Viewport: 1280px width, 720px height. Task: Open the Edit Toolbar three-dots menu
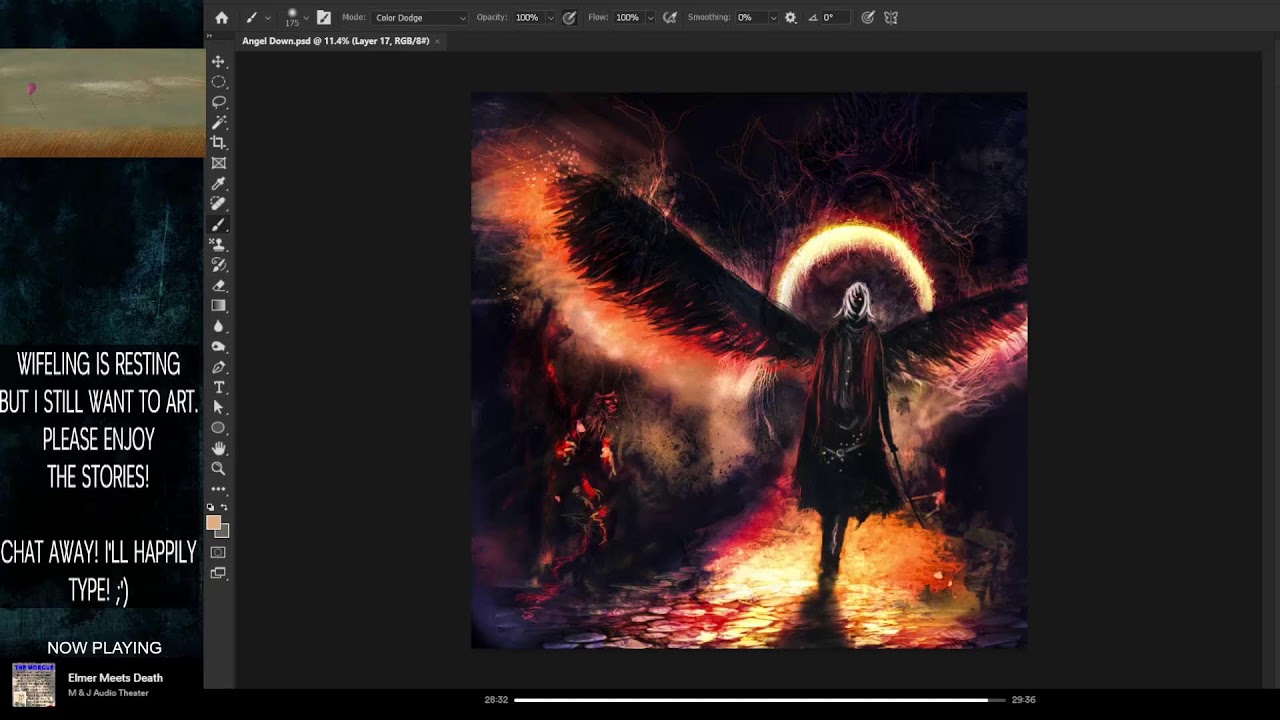(218, 489)
